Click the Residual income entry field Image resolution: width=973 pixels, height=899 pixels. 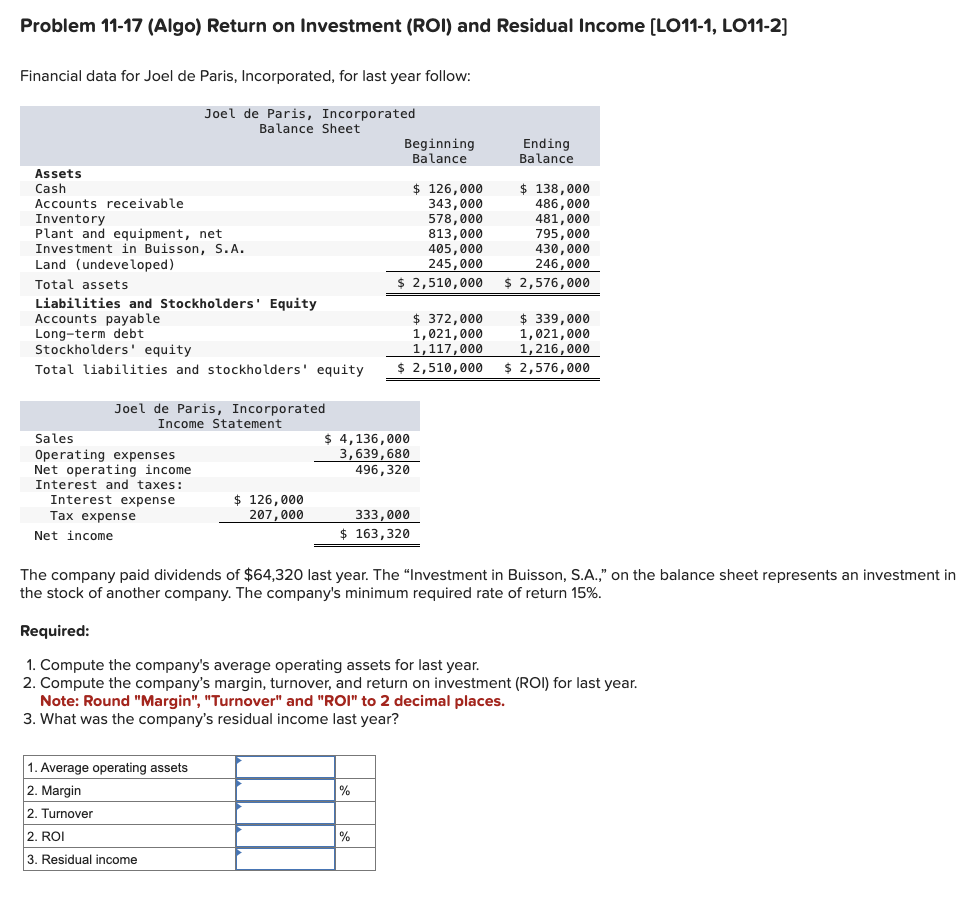click(x=285, y=859)
